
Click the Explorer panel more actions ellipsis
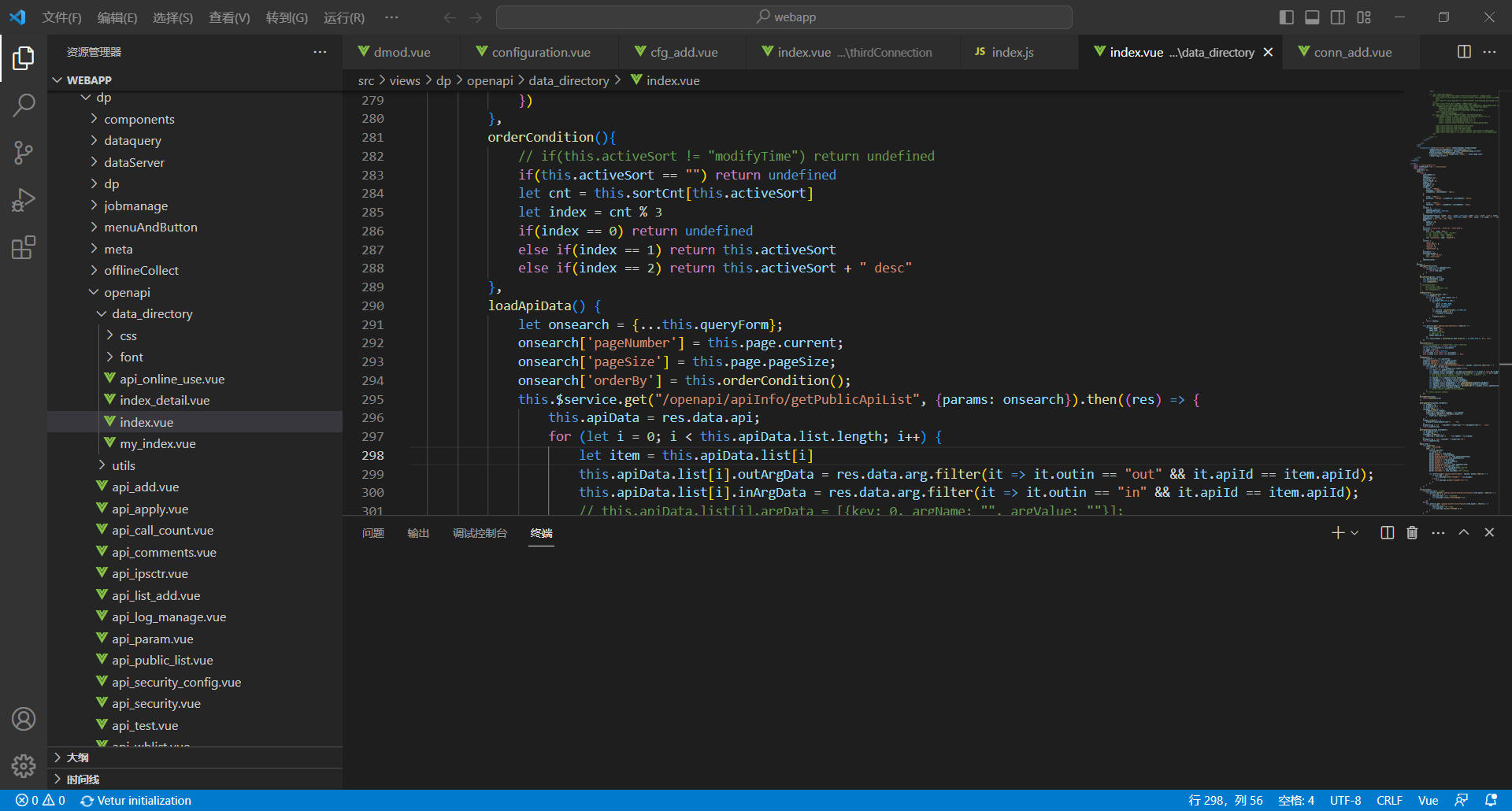[x=320, y=52]
